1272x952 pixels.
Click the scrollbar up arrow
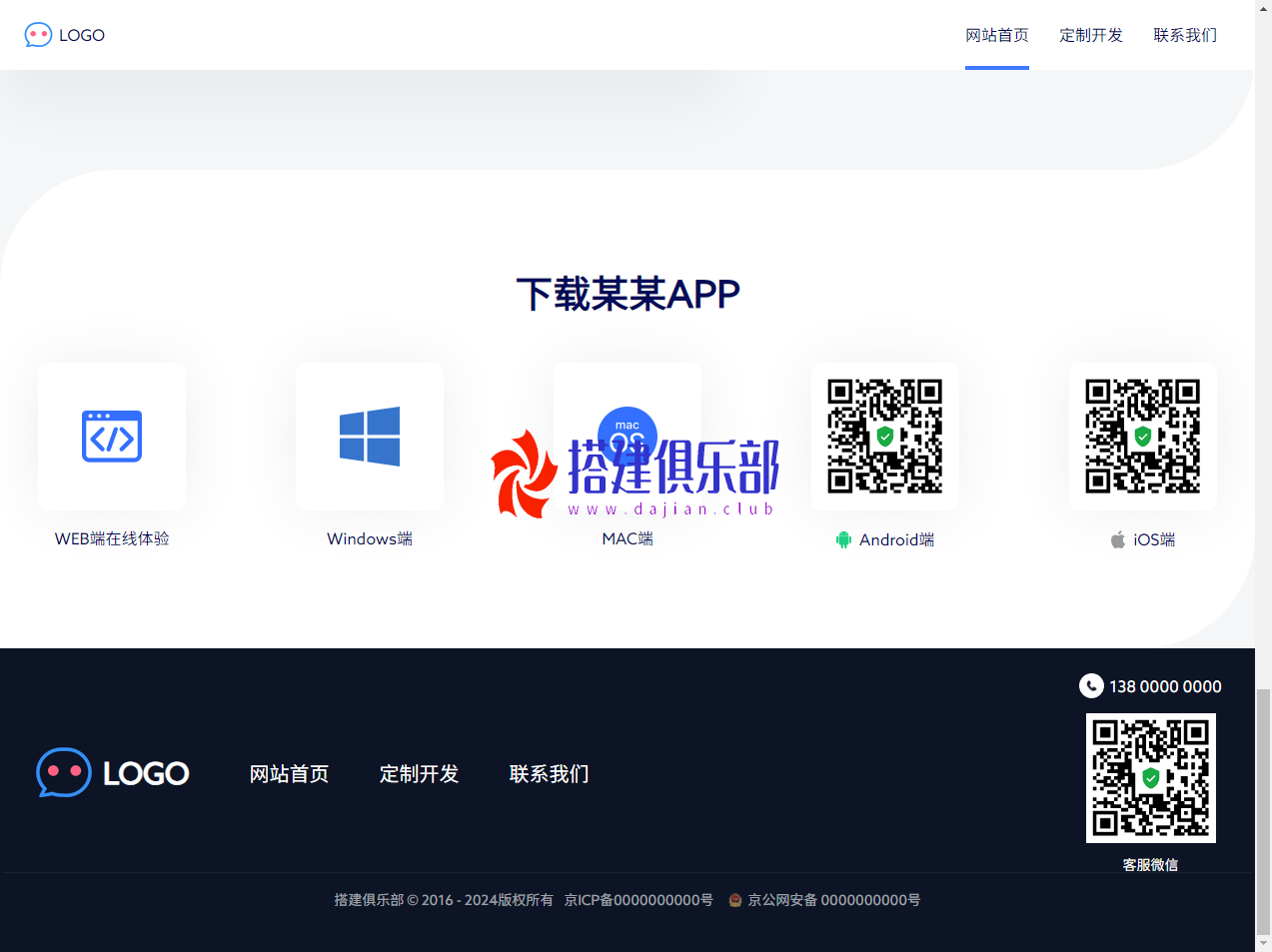[x=1263, y=8]
